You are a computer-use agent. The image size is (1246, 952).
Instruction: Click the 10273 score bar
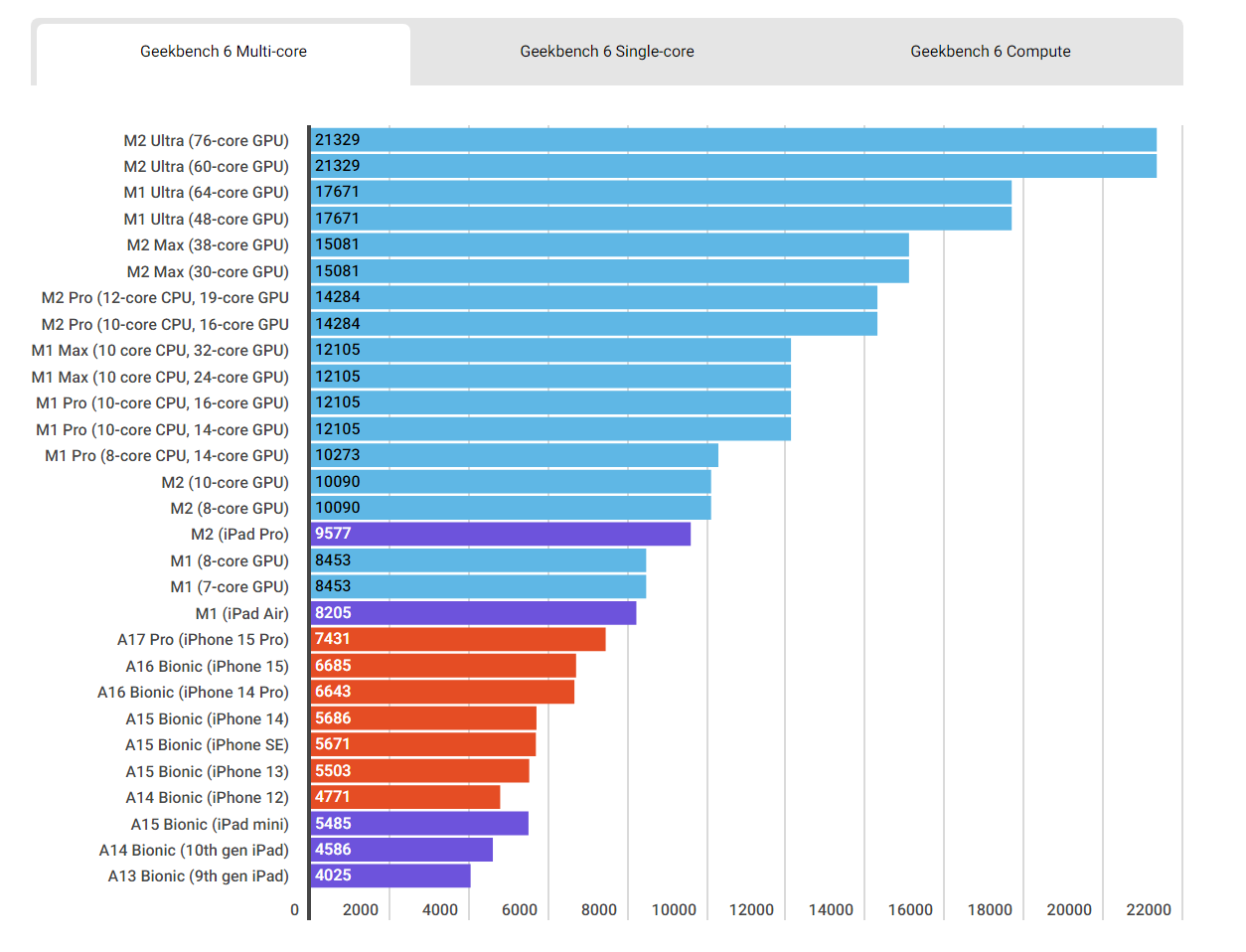pos(515,455)
